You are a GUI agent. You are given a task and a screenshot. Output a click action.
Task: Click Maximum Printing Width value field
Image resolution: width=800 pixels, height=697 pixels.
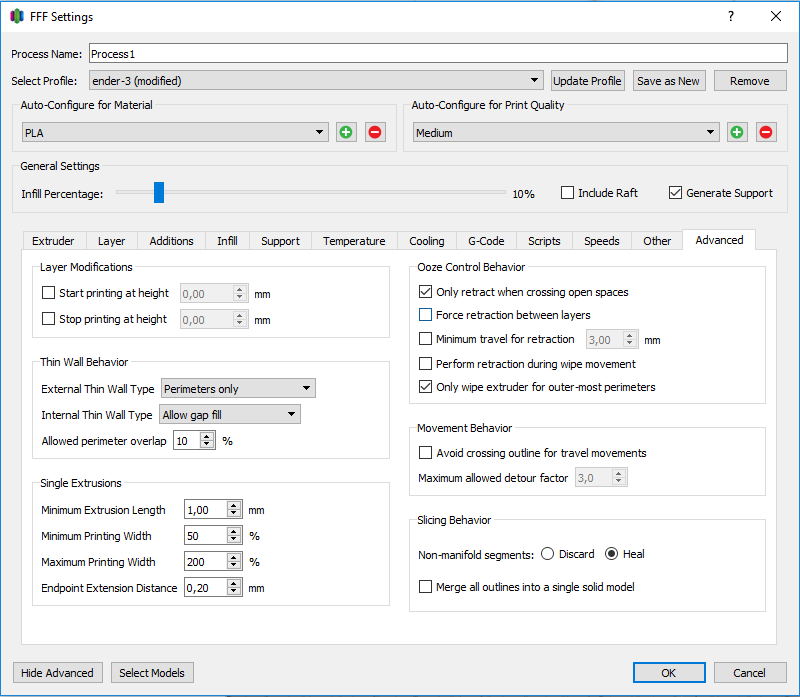[x=205, y=562]
